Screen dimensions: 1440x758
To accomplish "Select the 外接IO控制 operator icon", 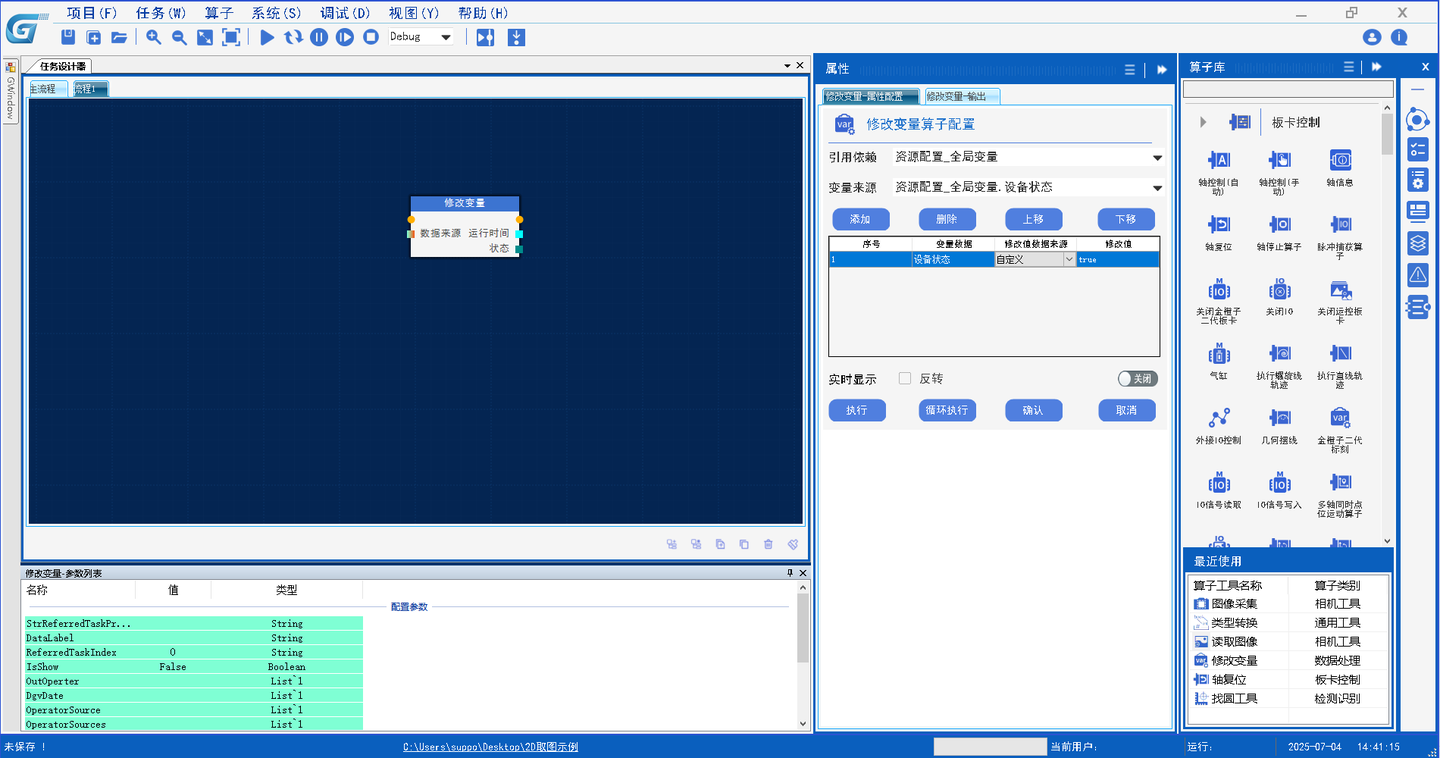I will coord(1218,418).
